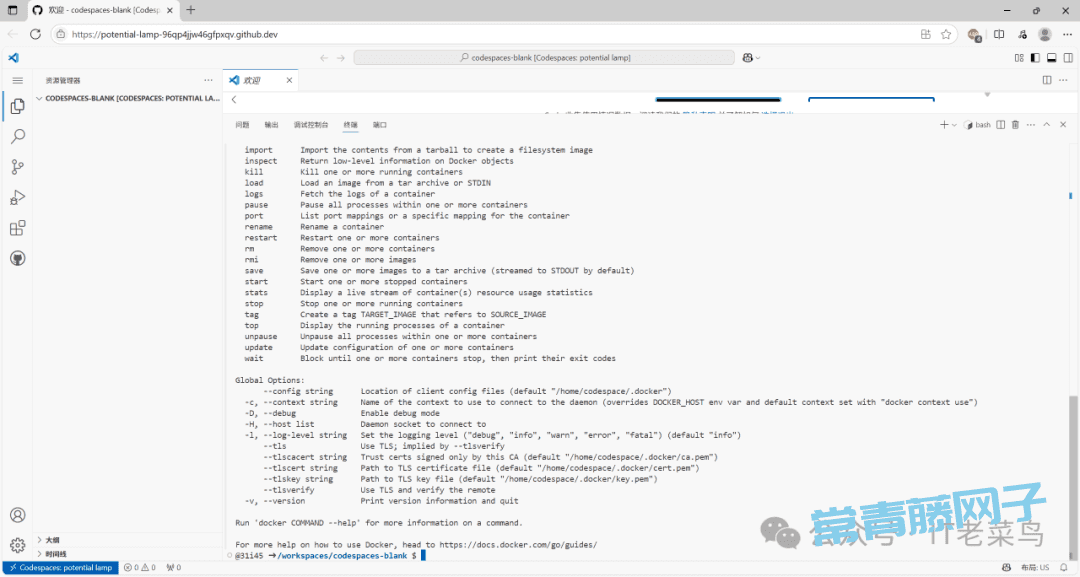1080x577 pixels.
Task: Open the browser split screen tool
Action: (x=999, y=34)
